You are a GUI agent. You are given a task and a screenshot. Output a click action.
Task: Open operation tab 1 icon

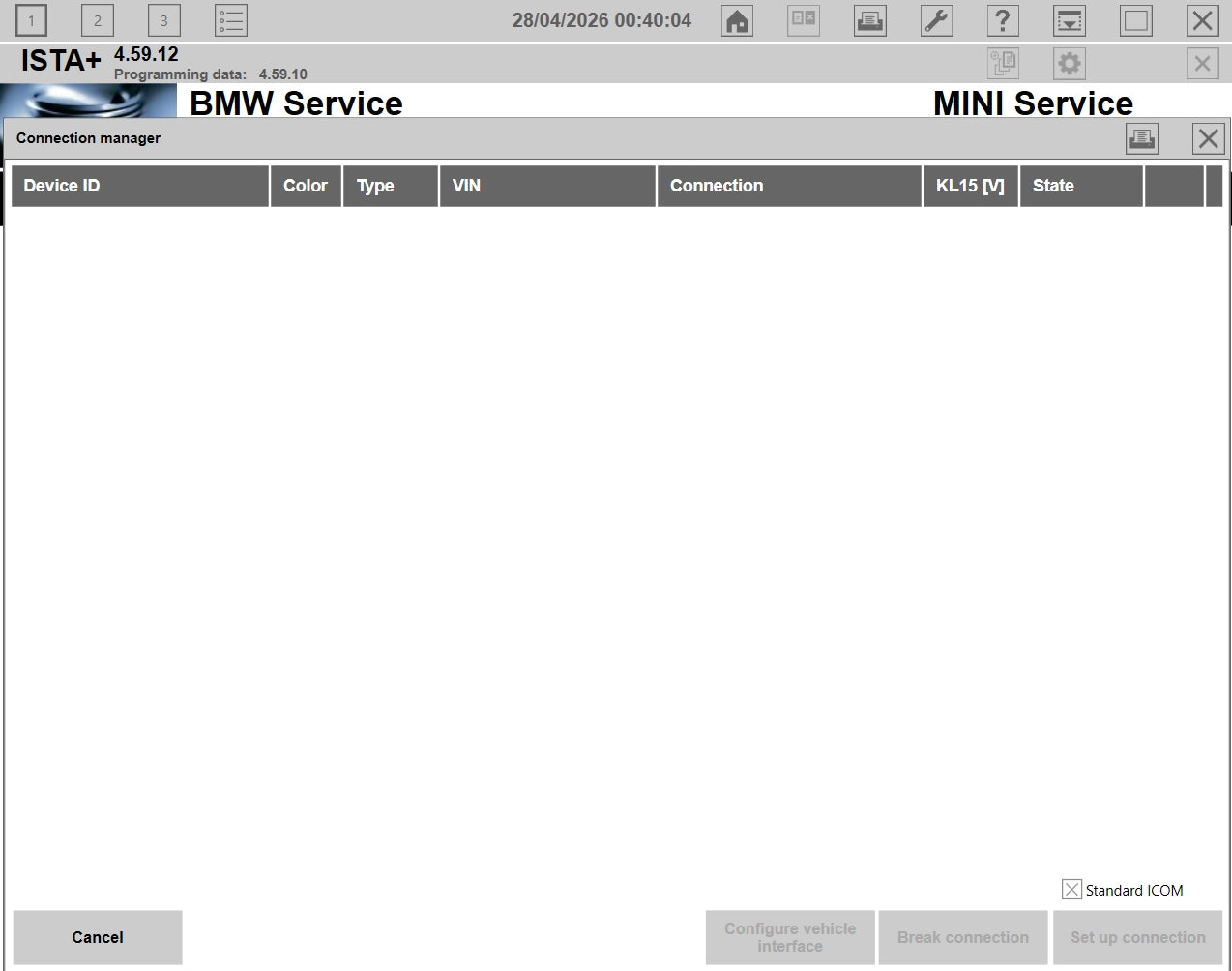(x=31, y=20)
